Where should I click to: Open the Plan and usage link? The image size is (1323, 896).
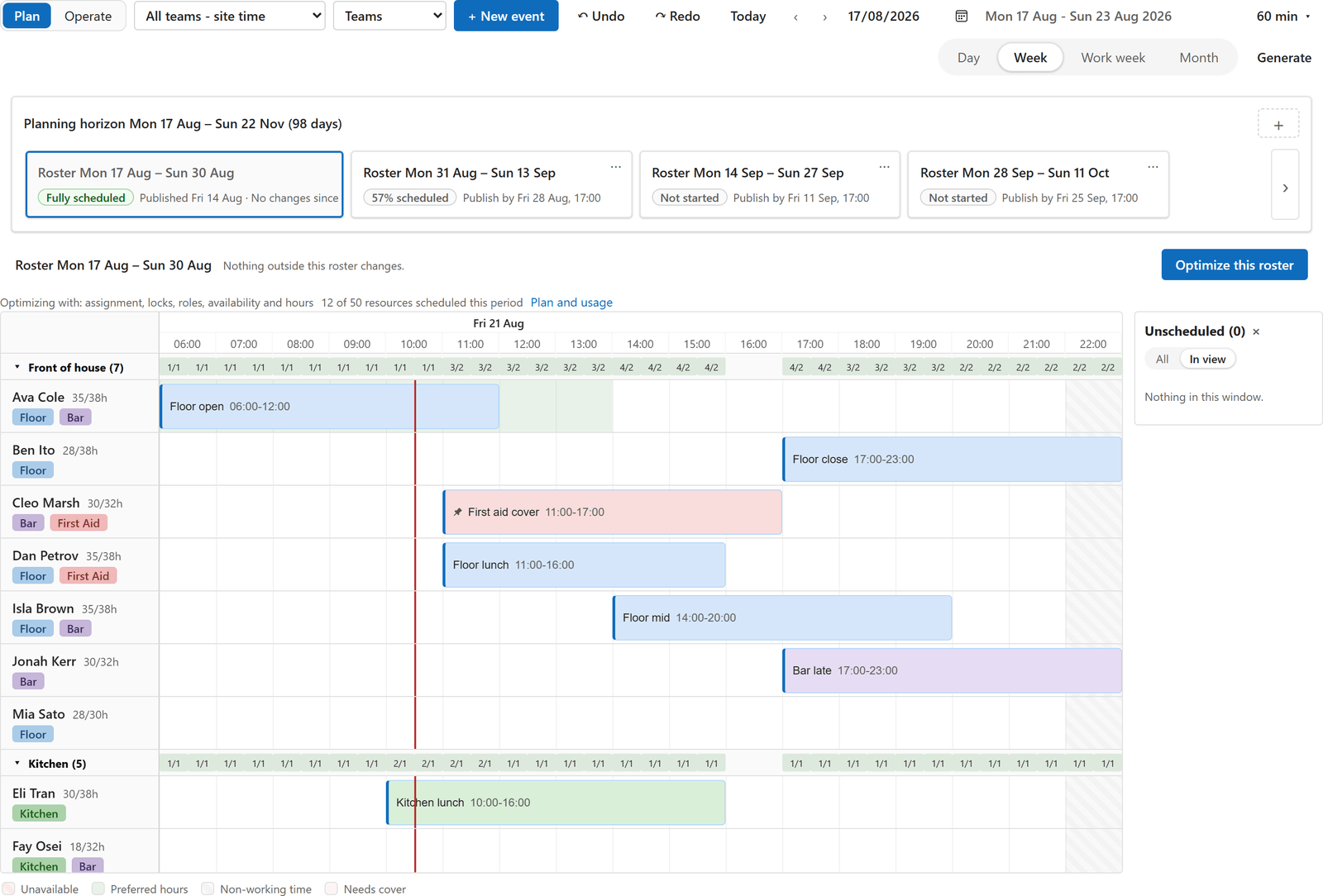click(x=571, y=303)
